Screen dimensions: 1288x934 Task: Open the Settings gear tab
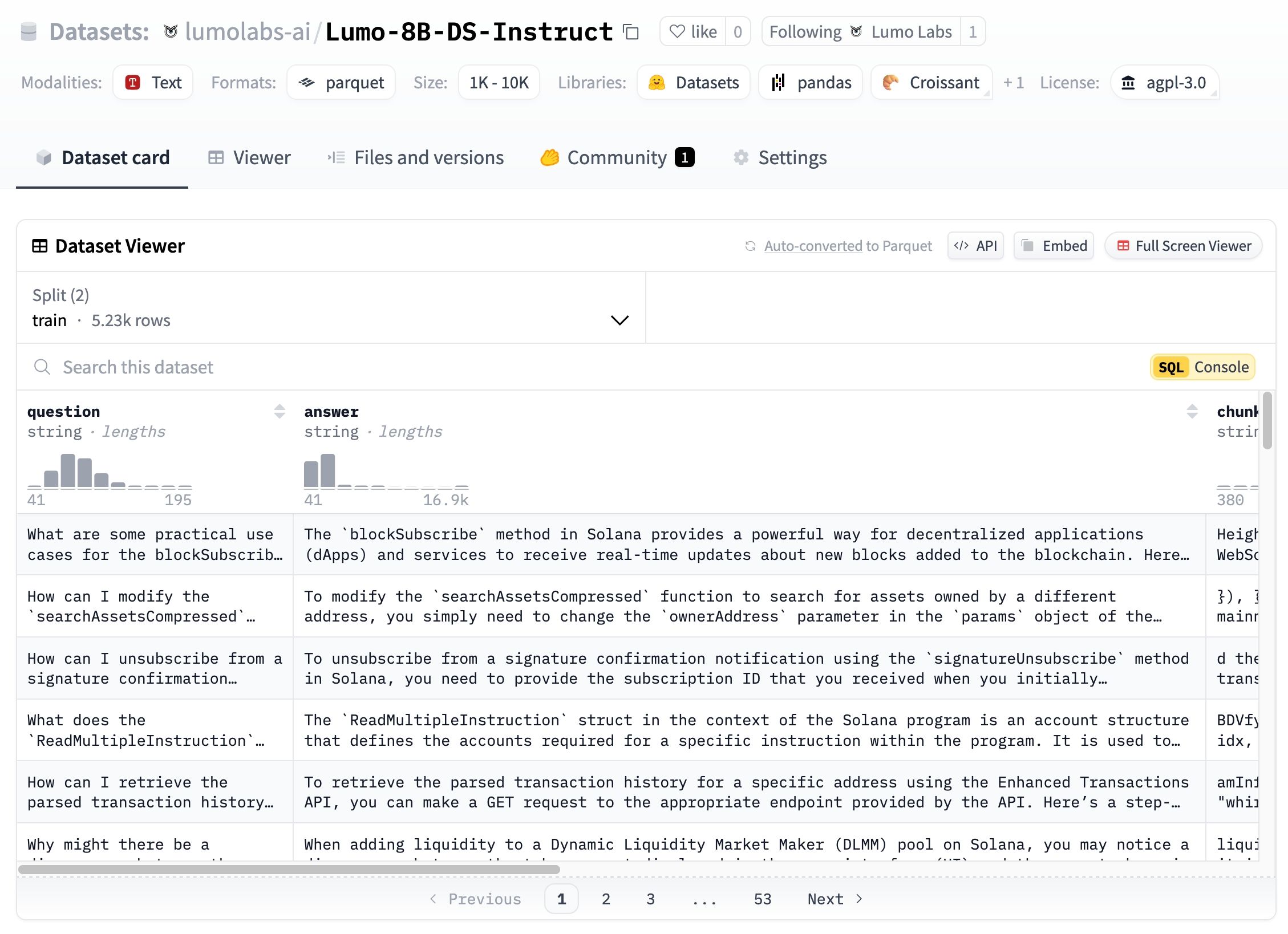pos(780,157)
